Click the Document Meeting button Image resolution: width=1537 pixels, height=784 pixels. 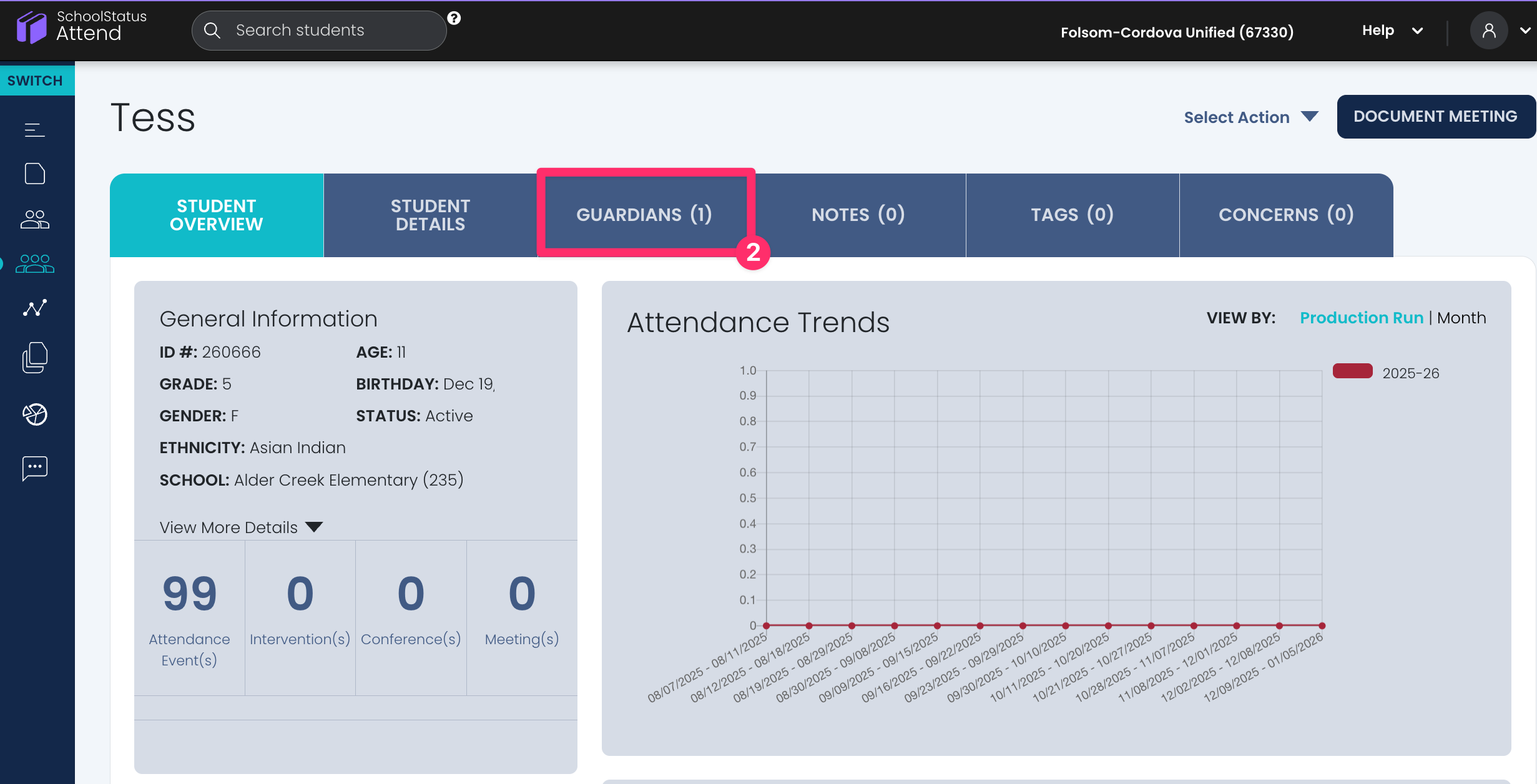pos(1435,117)
